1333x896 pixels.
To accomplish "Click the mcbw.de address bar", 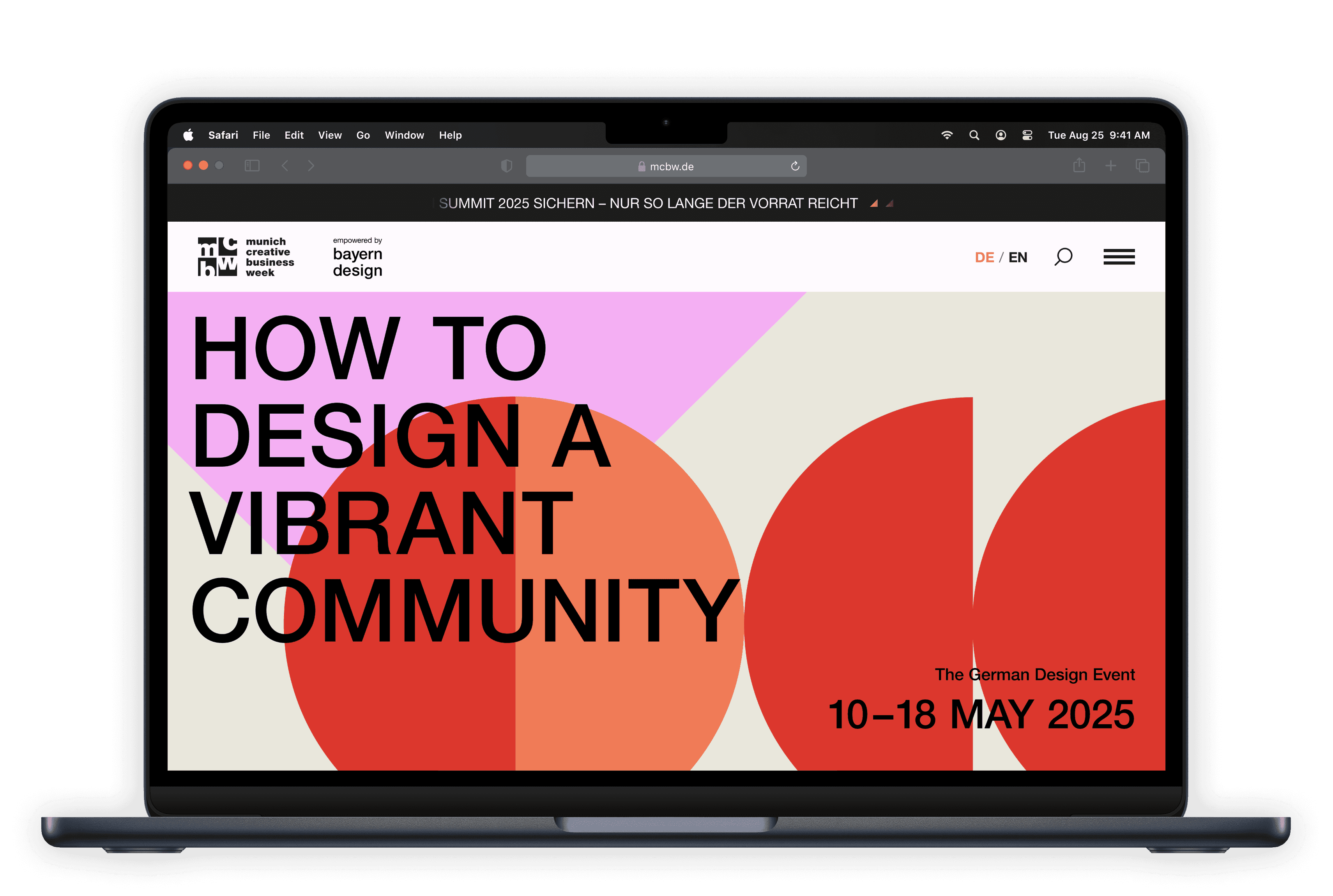I will 666,166.
